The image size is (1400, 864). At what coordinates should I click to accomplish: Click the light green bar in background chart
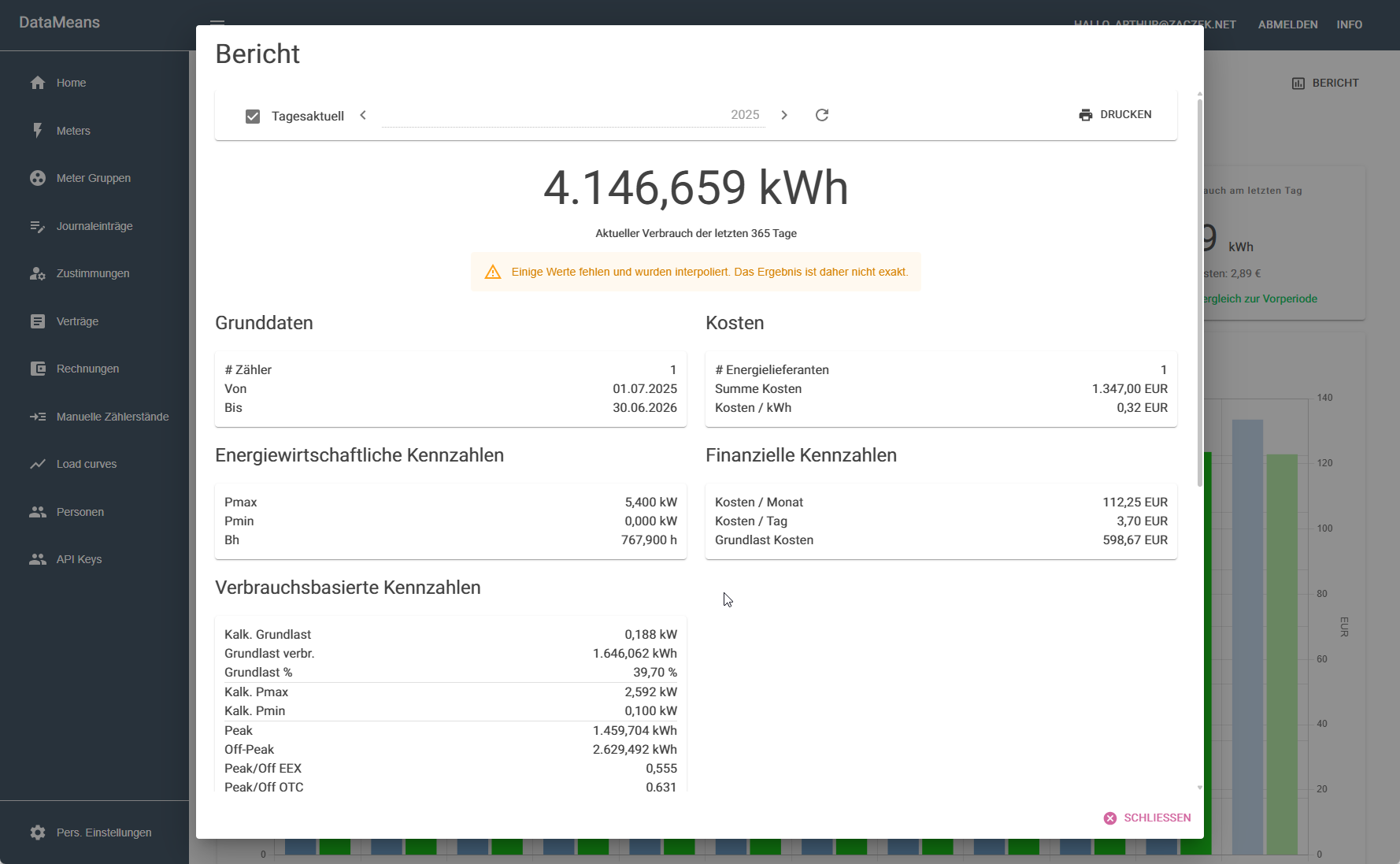pos(1282,654)
